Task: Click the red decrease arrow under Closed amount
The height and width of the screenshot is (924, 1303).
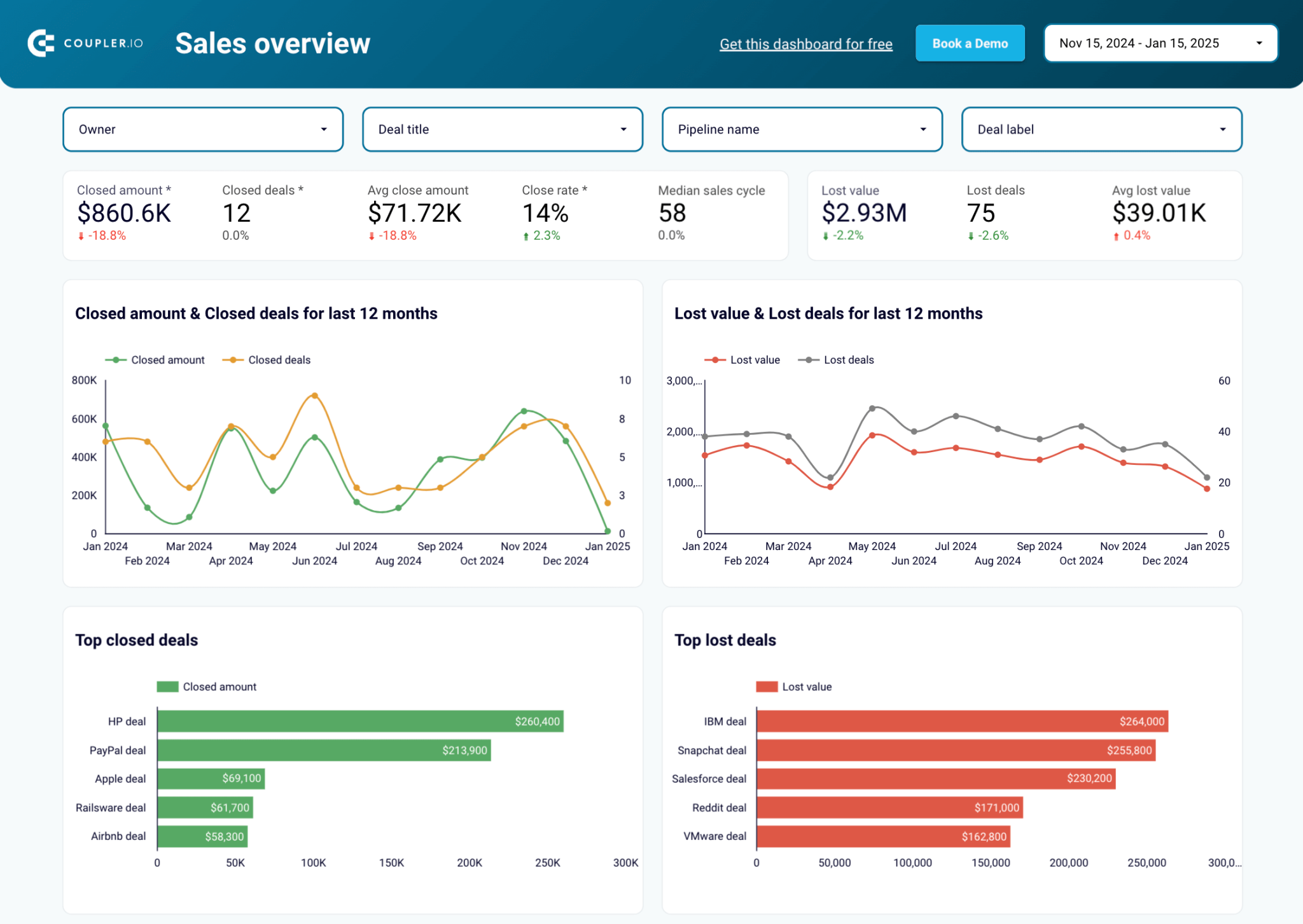Action: (x=81, y=235)
